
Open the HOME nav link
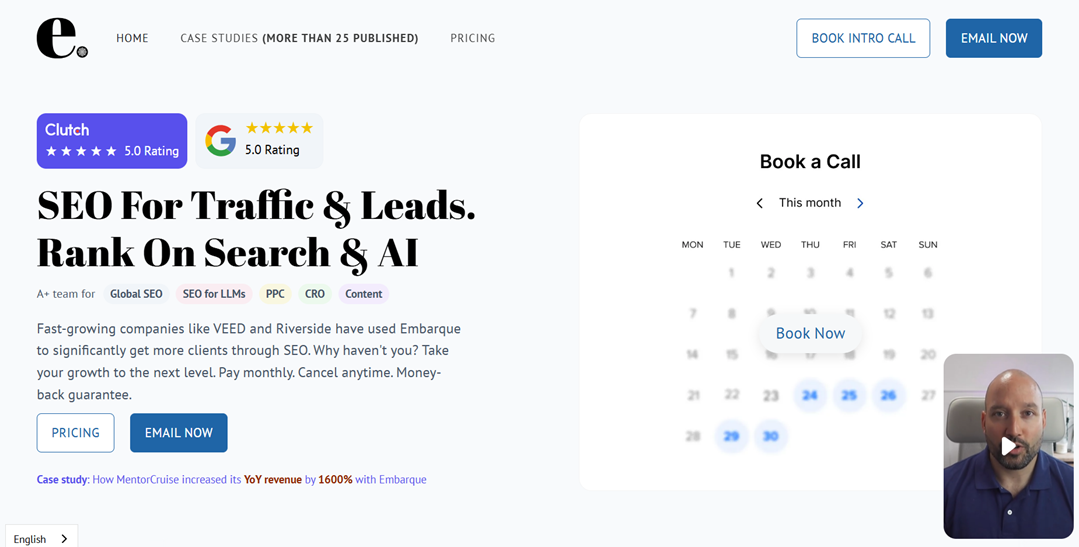point(132,39)
